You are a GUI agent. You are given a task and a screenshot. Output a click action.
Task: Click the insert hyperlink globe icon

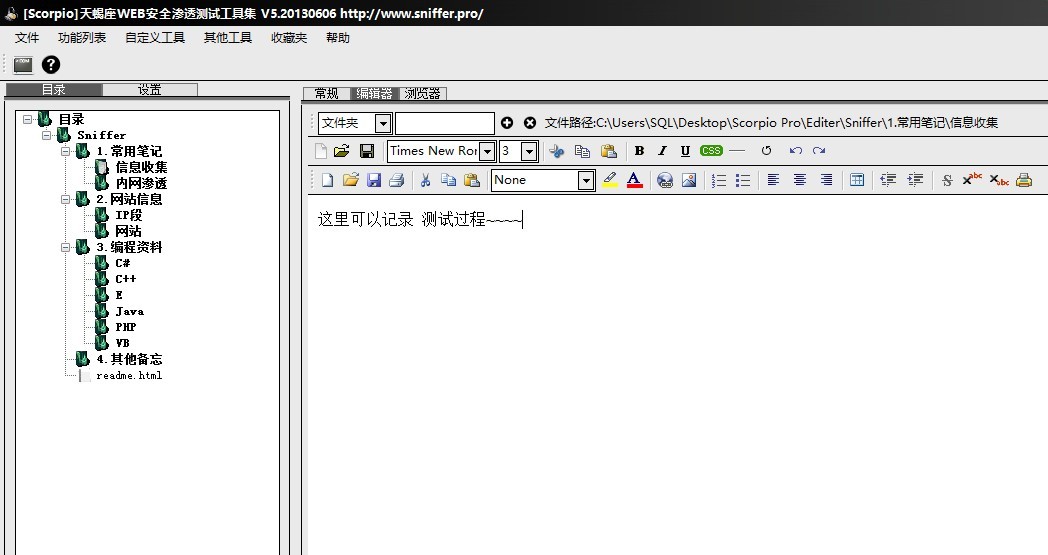(x=665, y=180)
